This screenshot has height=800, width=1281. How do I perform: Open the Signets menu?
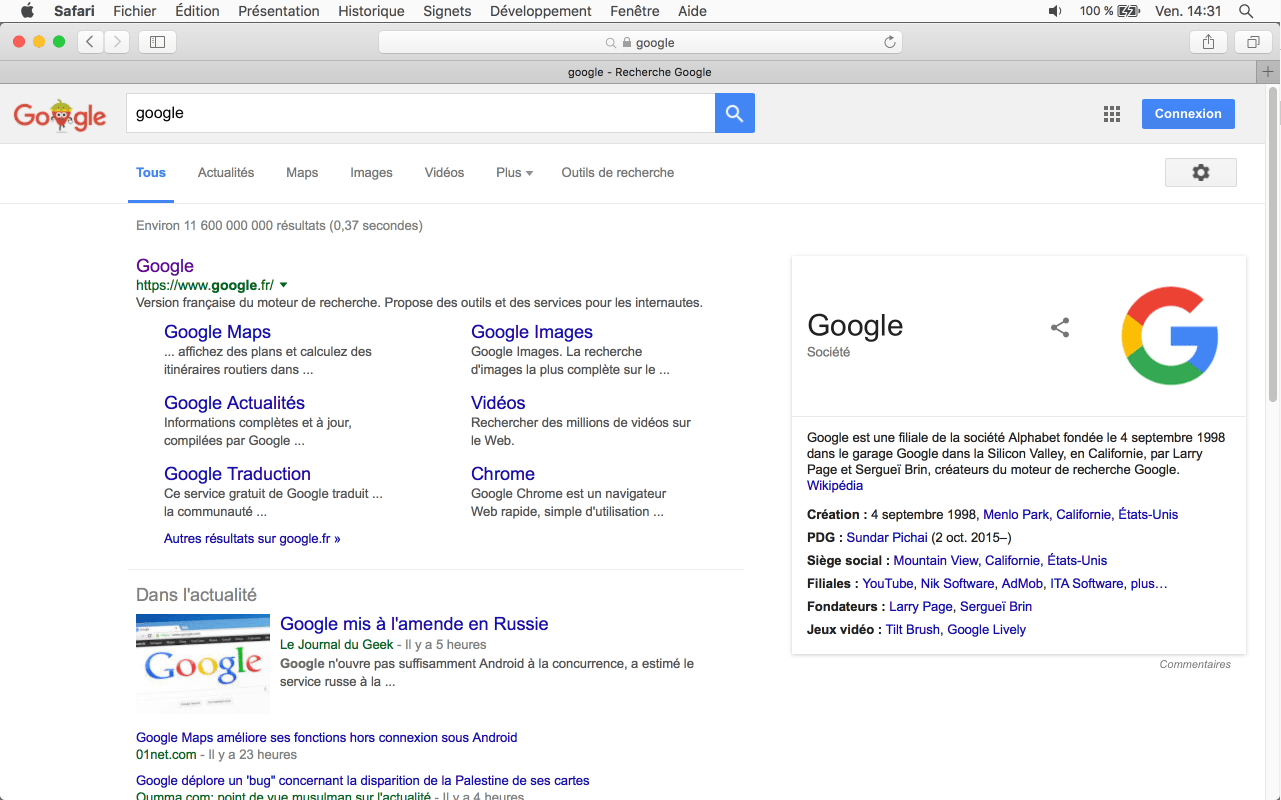[447, 11]
